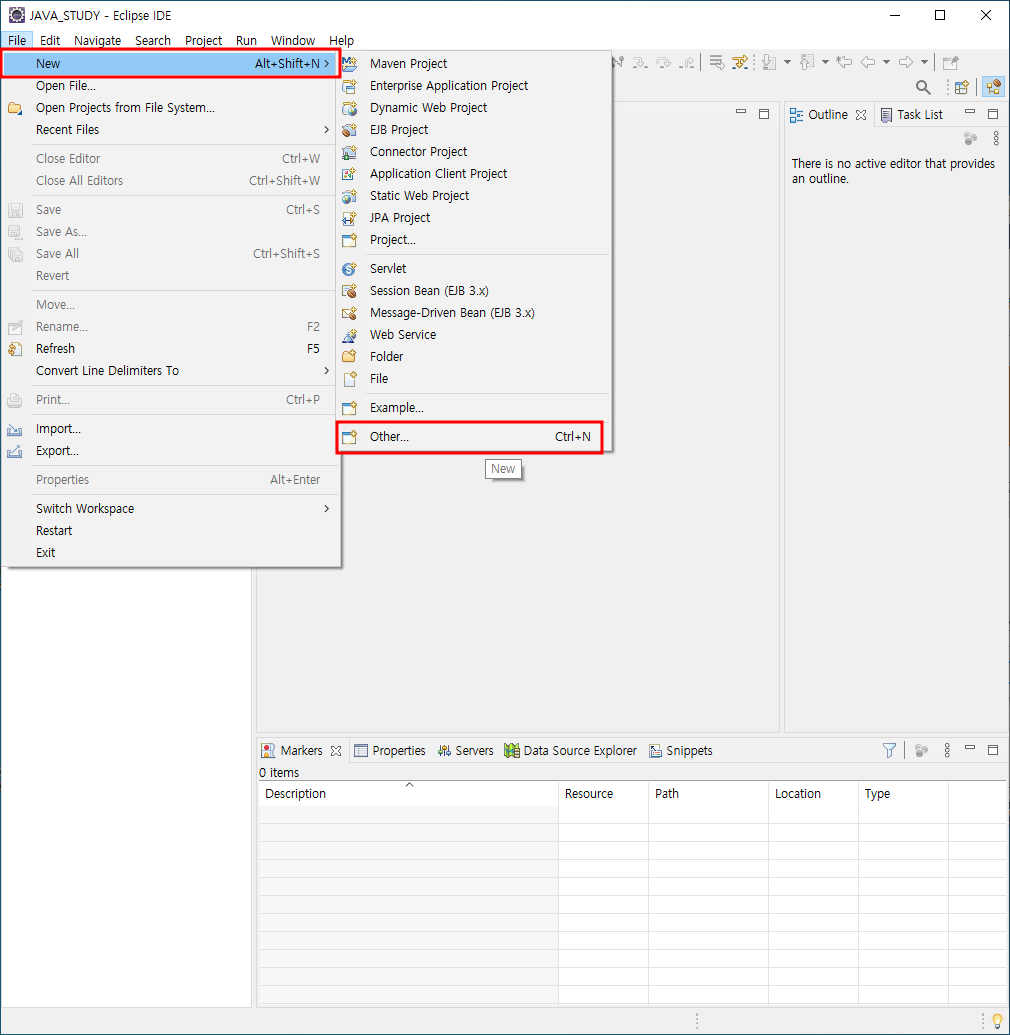Close the Markers view tab
This screenshot has height=1035, width=1010.
click(336, 751)
